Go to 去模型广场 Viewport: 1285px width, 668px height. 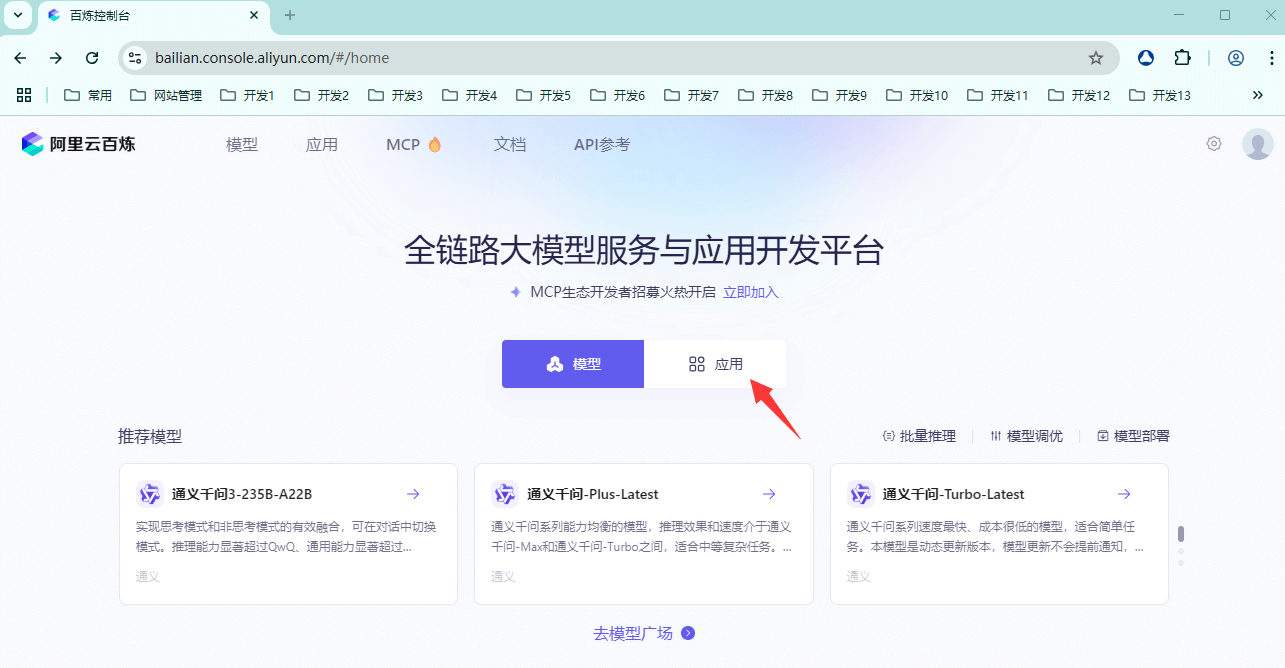click(644, 633)
